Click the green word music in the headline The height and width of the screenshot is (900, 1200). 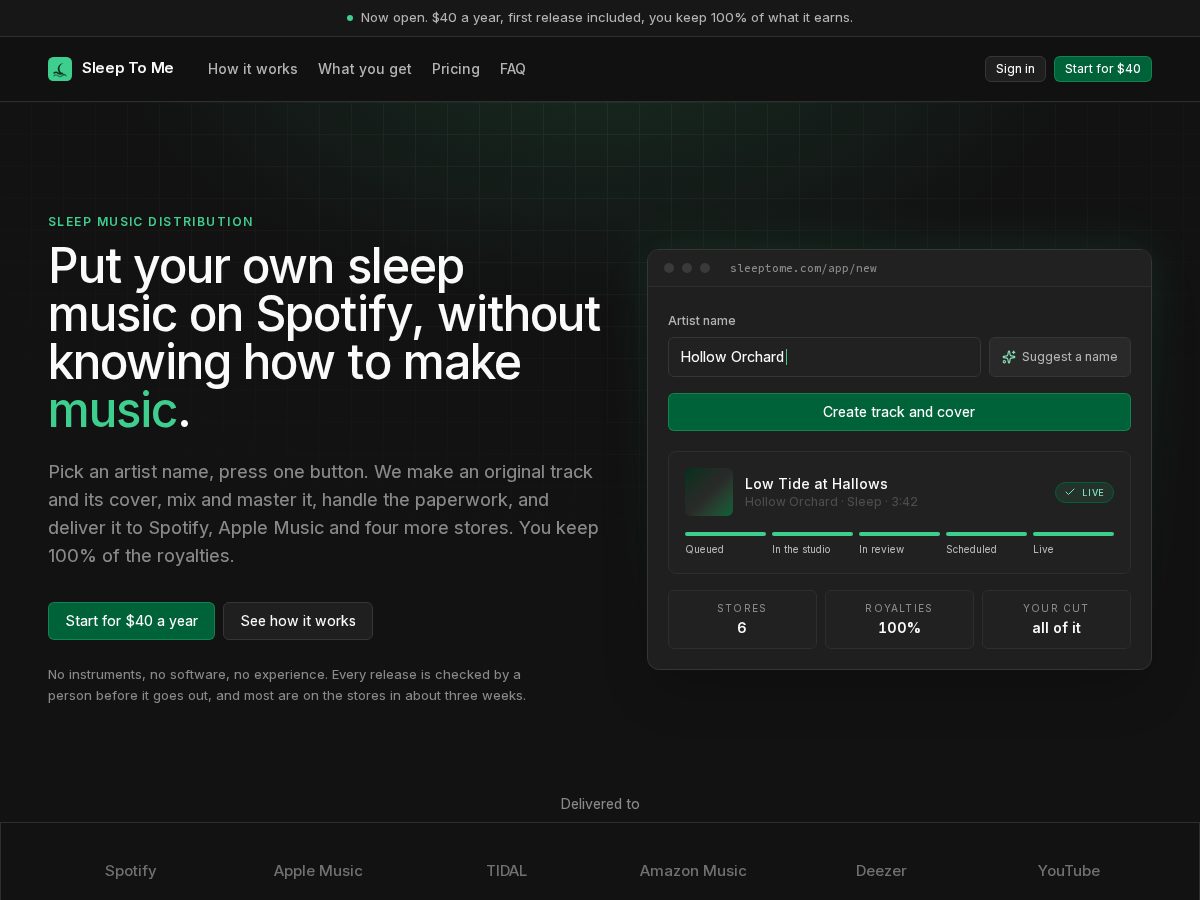pyautogui.click(x=113, y=410)
